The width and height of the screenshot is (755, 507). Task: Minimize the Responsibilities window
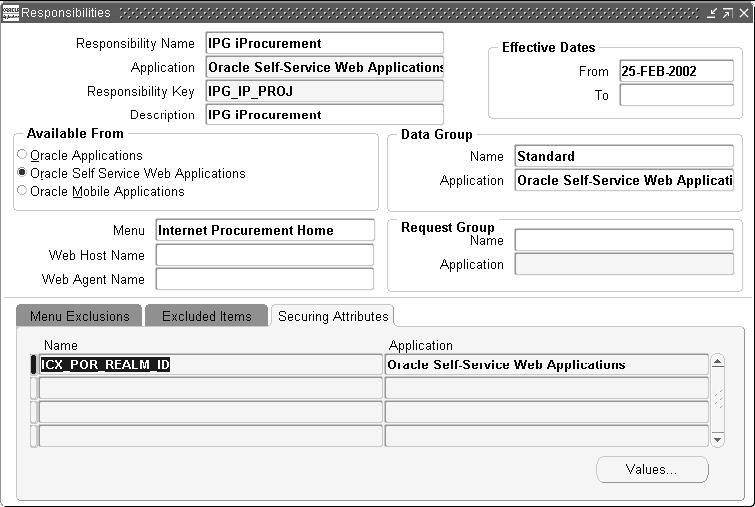pyautogui.click(x=712, y=13)
